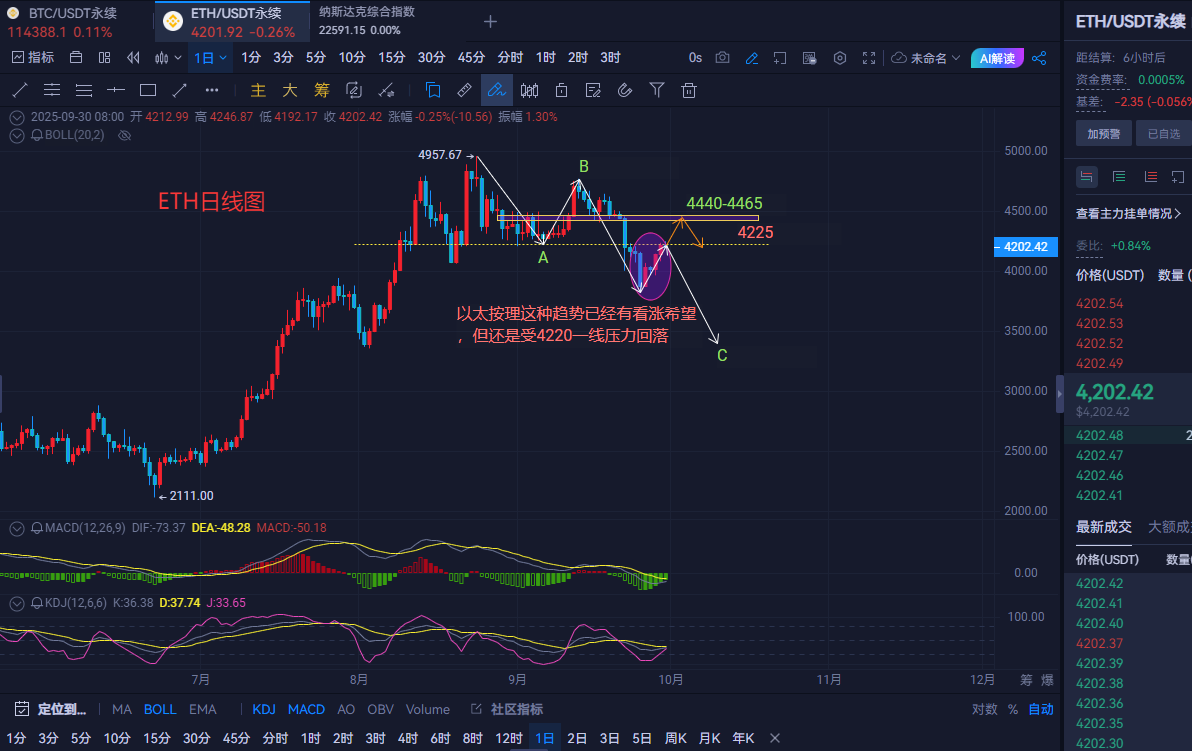Click the 大 large-order indicator icon

point(290,90)
